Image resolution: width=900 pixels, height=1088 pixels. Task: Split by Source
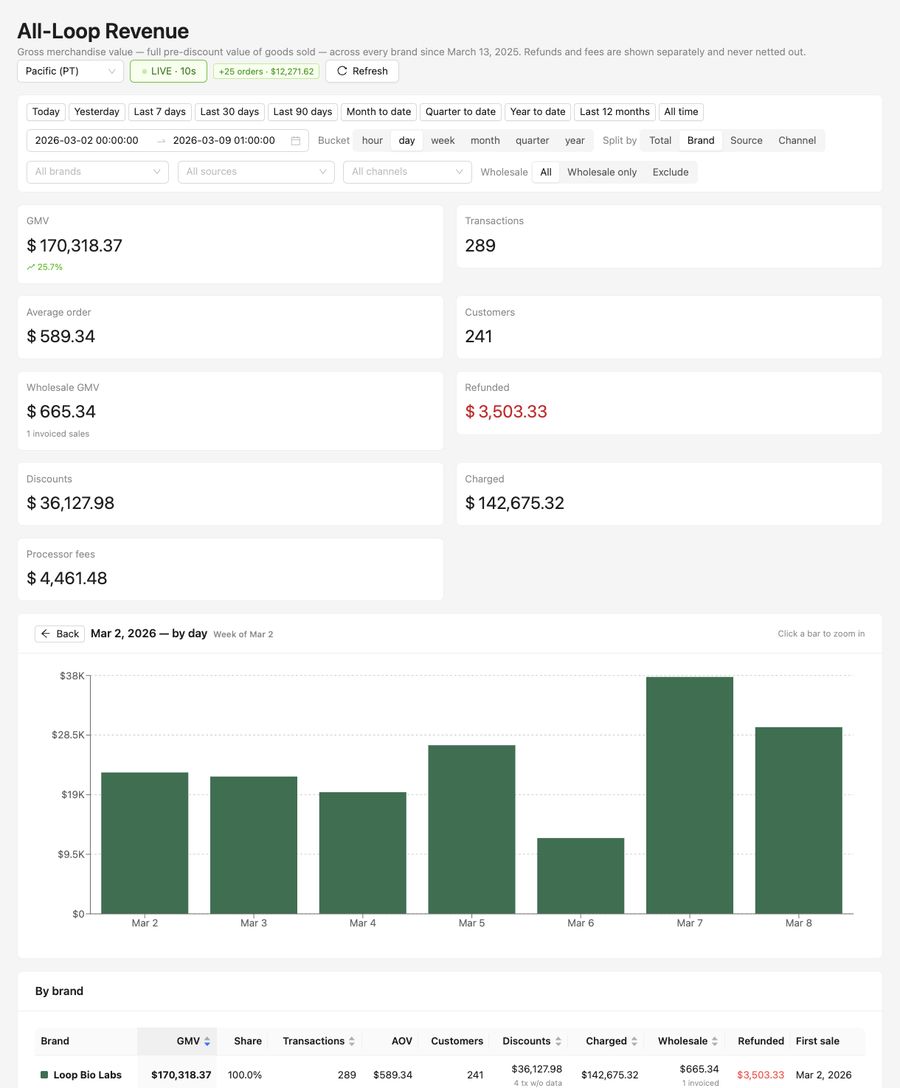746,140
